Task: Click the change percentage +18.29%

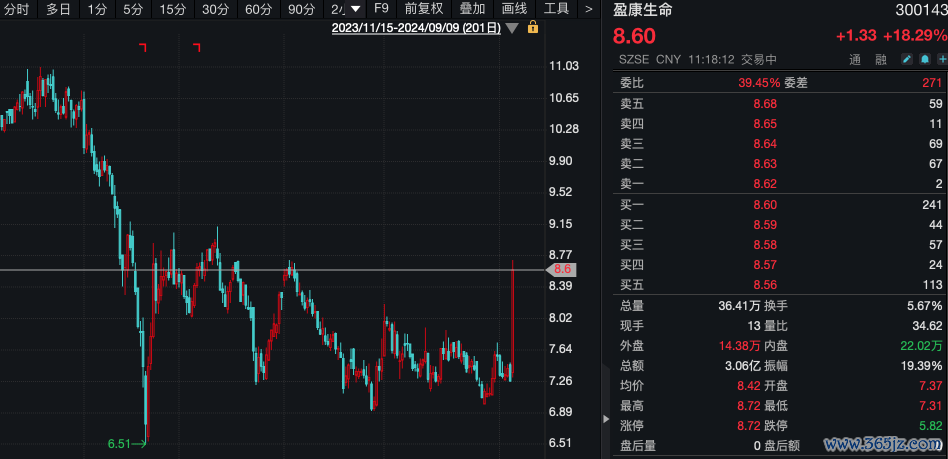Action: [x=915, y=36]
